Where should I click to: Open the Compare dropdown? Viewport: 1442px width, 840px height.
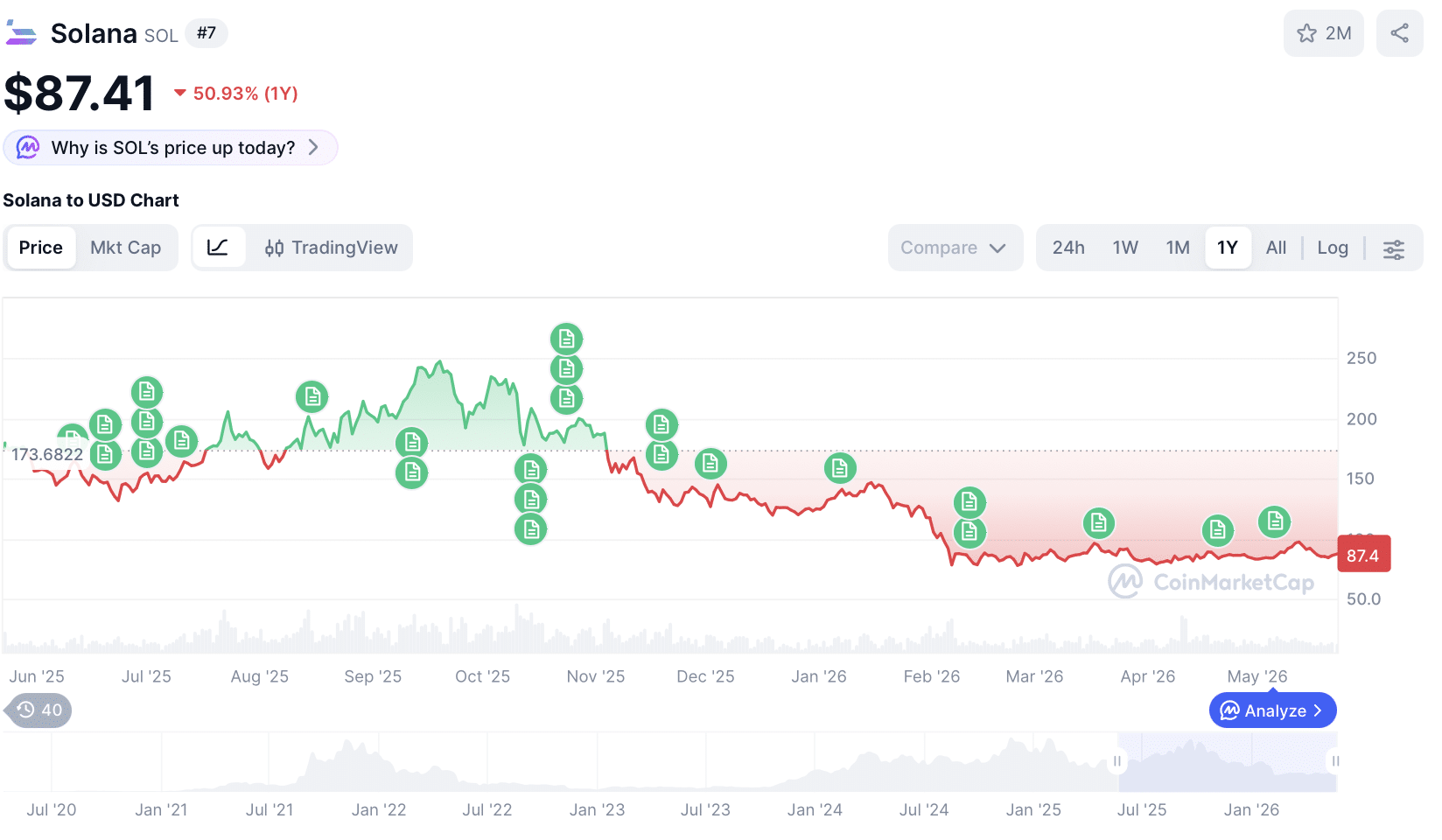tap(955, 248)
